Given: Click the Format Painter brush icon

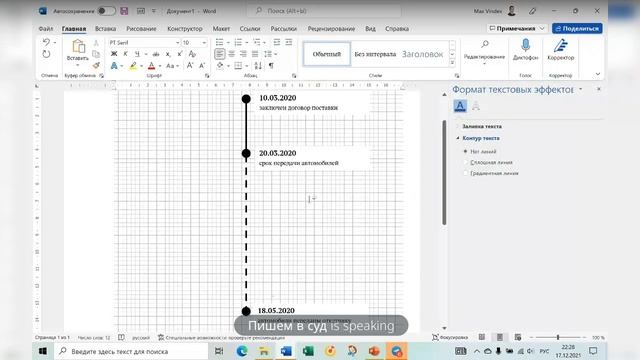Looking at the screenshot, I should click(96, 65).
